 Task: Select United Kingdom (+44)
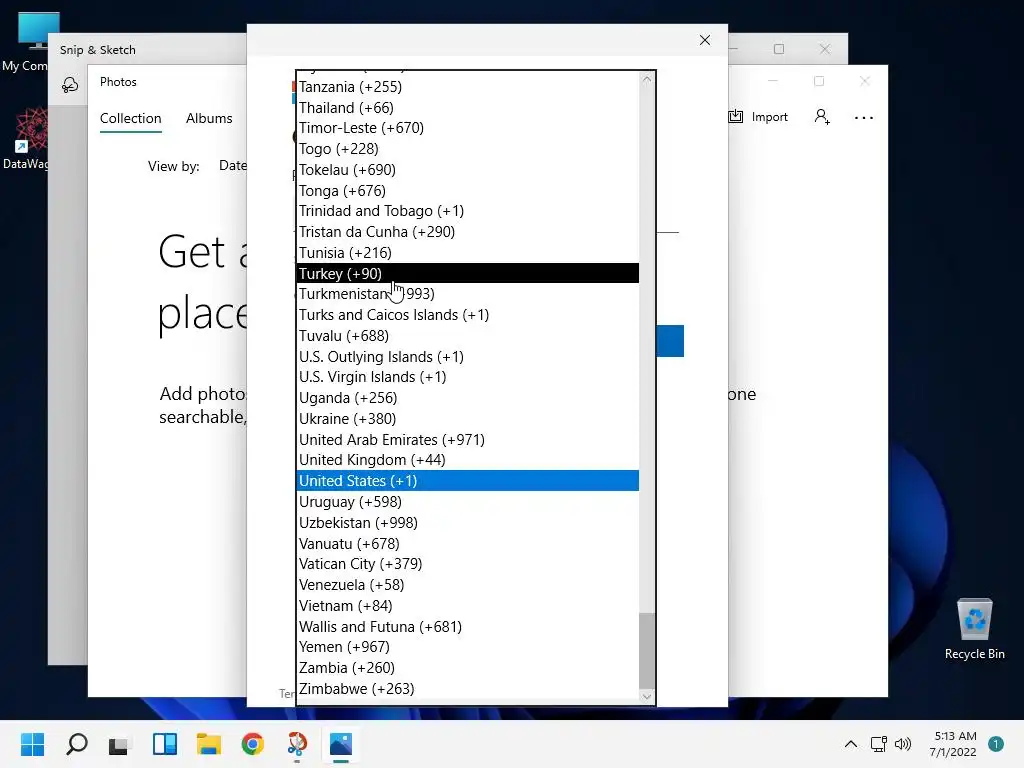(468, 460)
